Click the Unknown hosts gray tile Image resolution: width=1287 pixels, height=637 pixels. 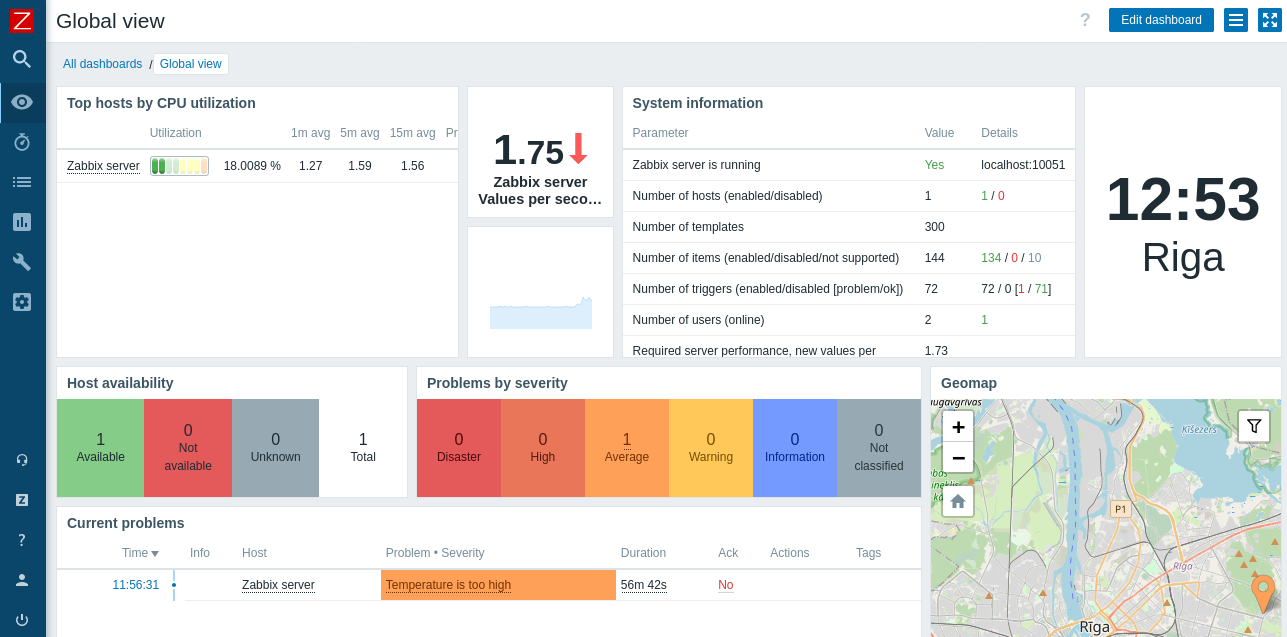coord(275,448)
